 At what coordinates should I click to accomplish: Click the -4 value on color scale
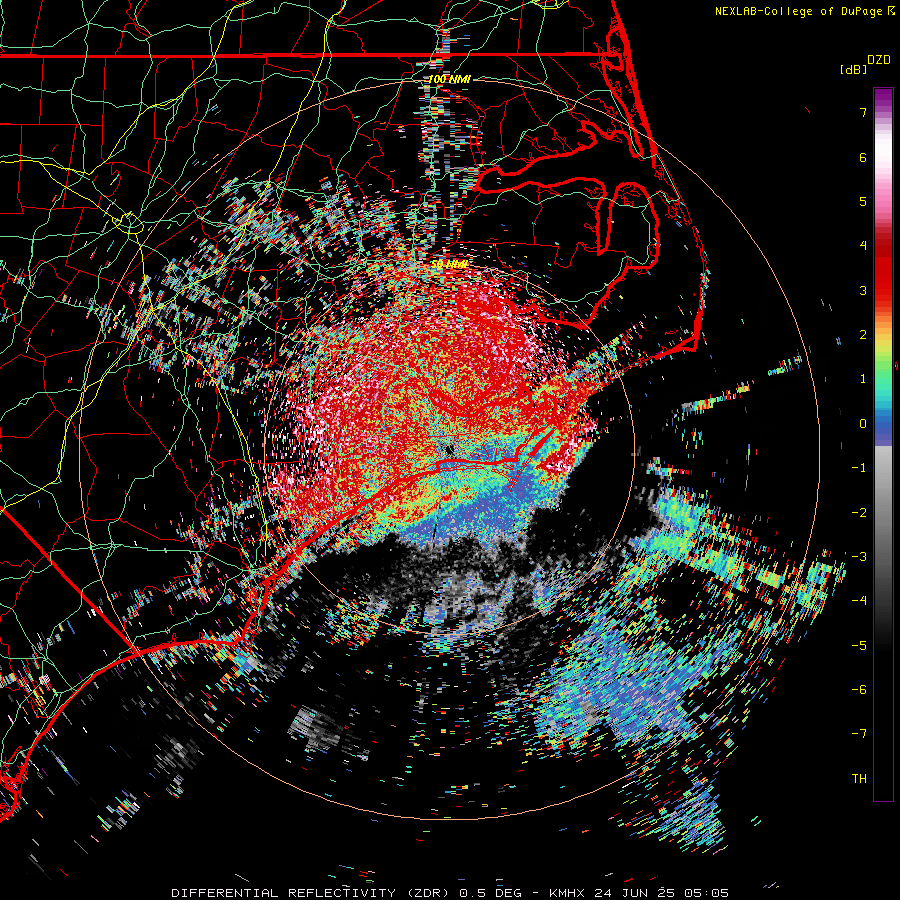[859, 601]
